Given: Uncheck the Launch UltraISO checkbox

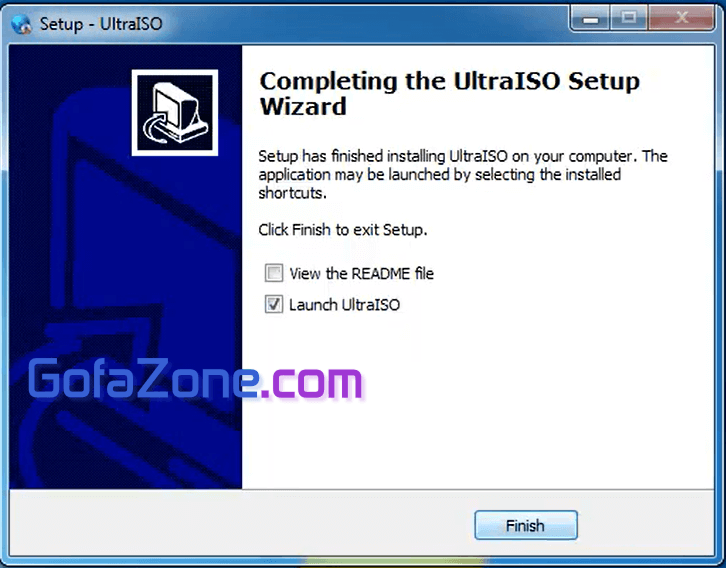Looking at the screenshot, I should point(274,304).
